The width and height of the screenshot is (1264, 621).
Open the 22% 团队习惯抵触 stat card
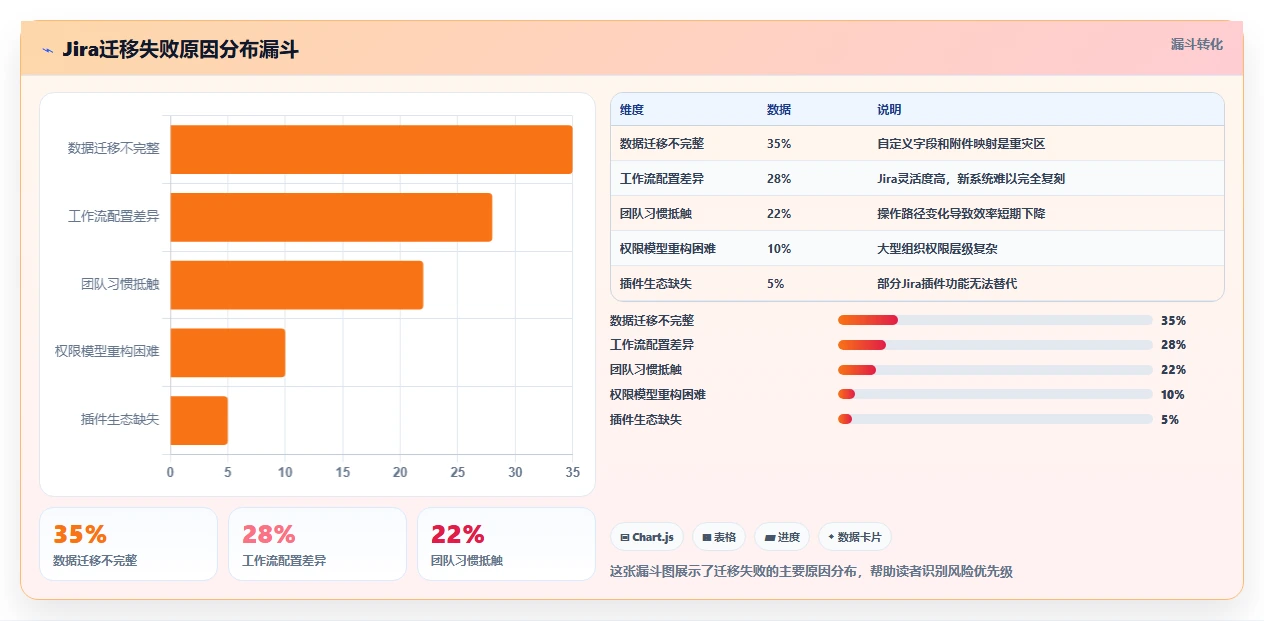click(x=506, y=544)
